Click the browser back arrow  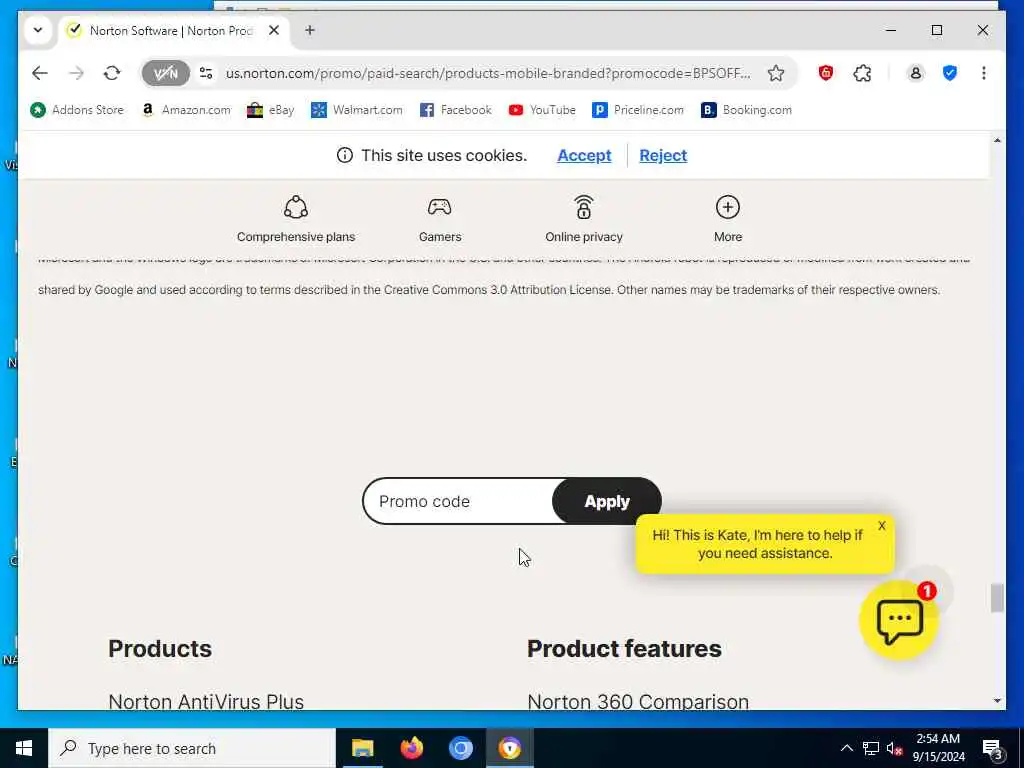coord(40,73)
